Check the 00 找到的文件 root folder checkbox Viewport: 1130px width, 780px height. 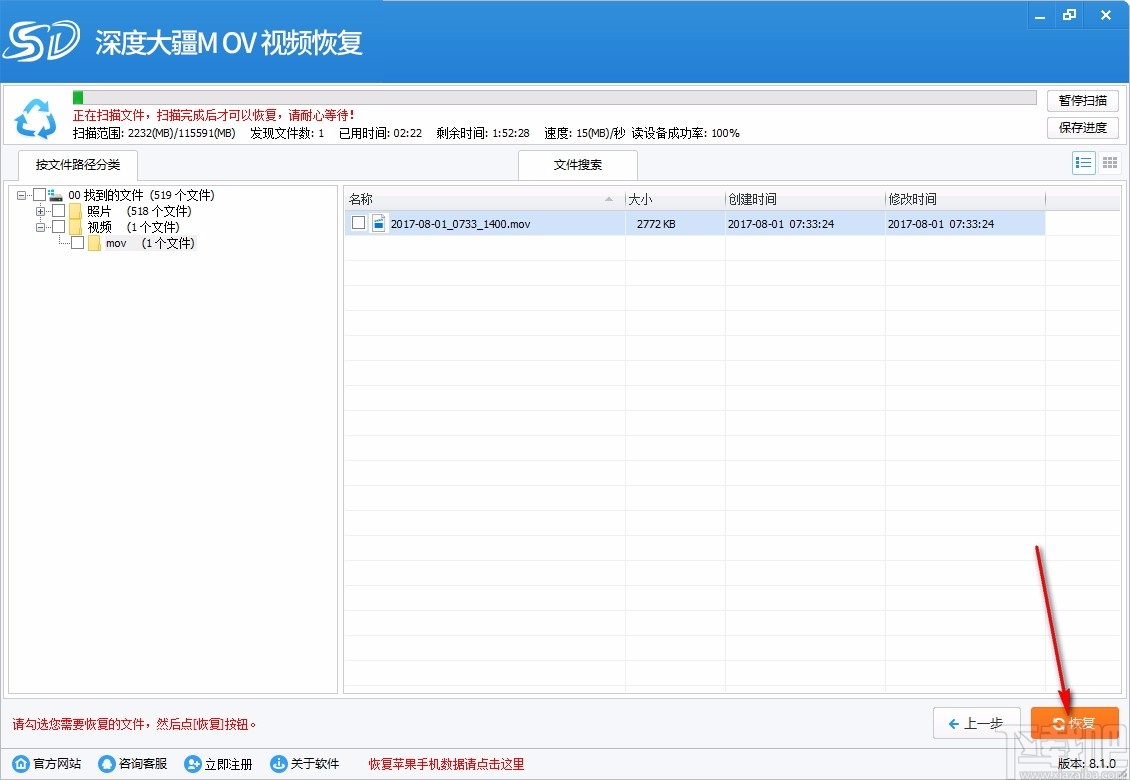coord(40,194)
